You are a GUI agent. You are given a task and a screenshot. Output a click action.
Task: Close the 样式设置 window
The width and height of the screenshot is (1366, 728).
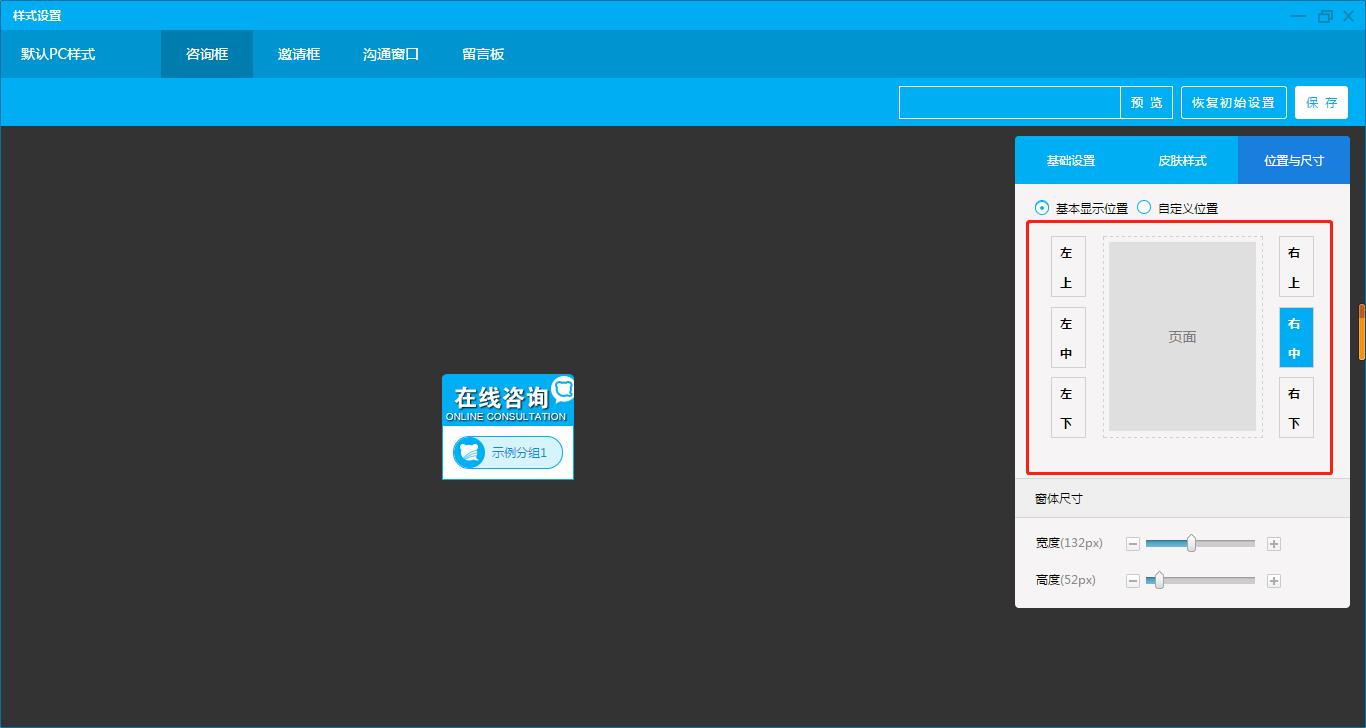point(1350,16)
